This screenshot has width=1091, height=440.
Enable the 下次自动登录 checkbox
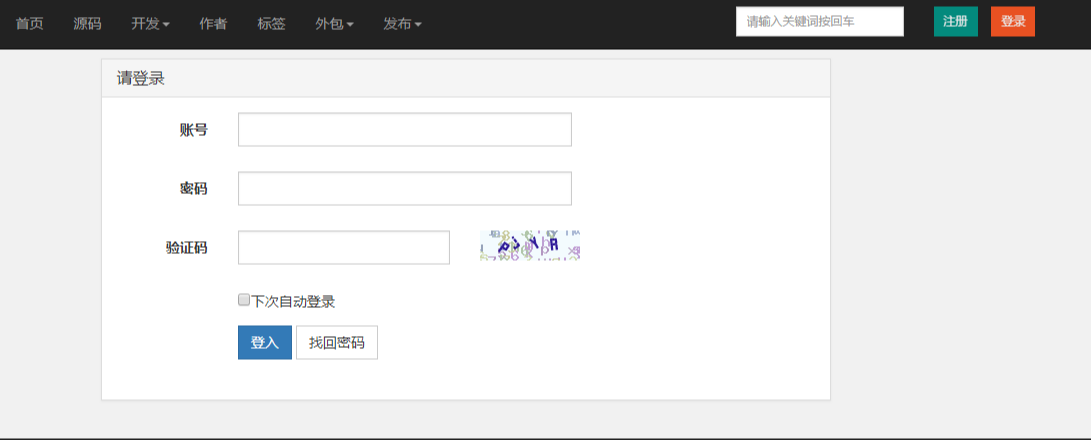(x=244, y=300)
